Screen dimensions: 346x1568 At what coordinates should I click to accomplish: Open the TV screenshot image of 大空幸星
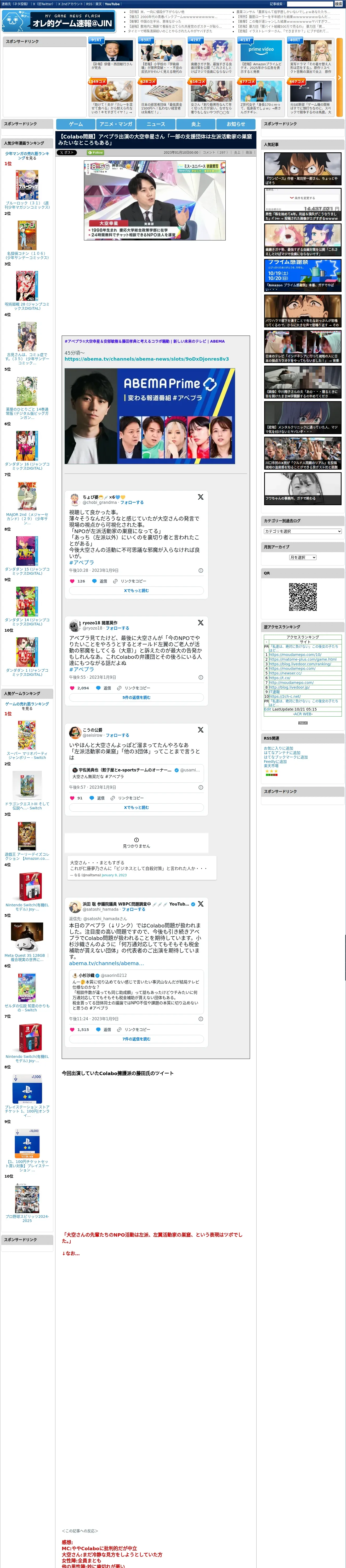pos(155,200)
